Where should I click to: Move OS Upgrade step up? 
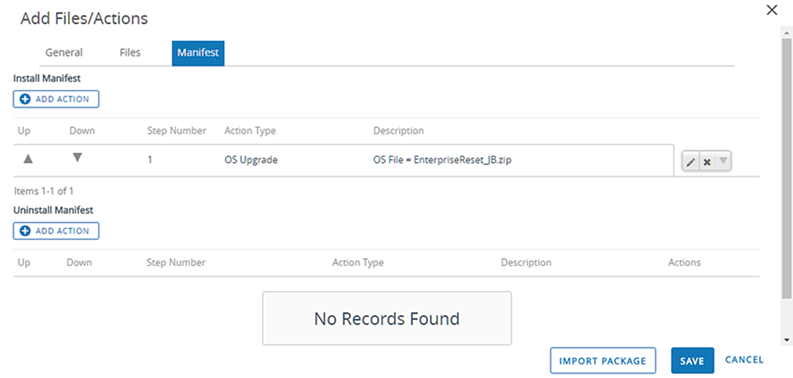(x=28, y=159)
